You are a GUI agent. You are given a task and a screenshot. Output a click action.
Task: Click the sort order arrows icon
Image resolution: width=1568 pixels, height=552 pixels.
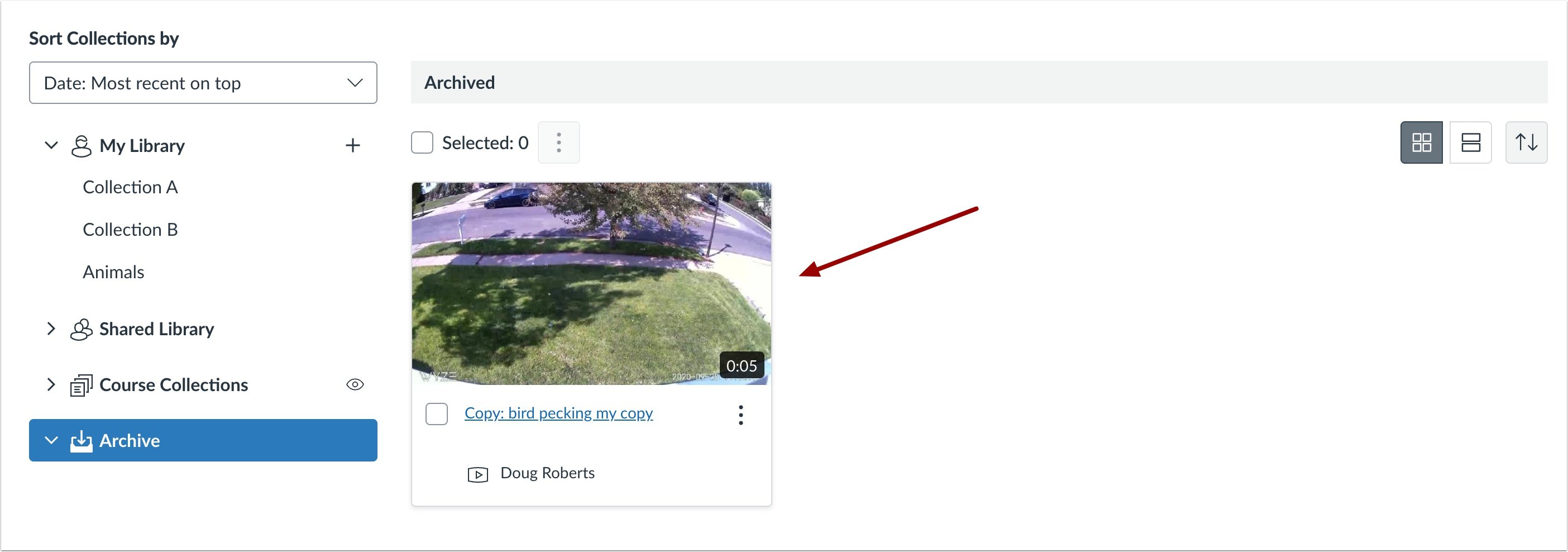pyautogui.click(x=1527, y=142)
